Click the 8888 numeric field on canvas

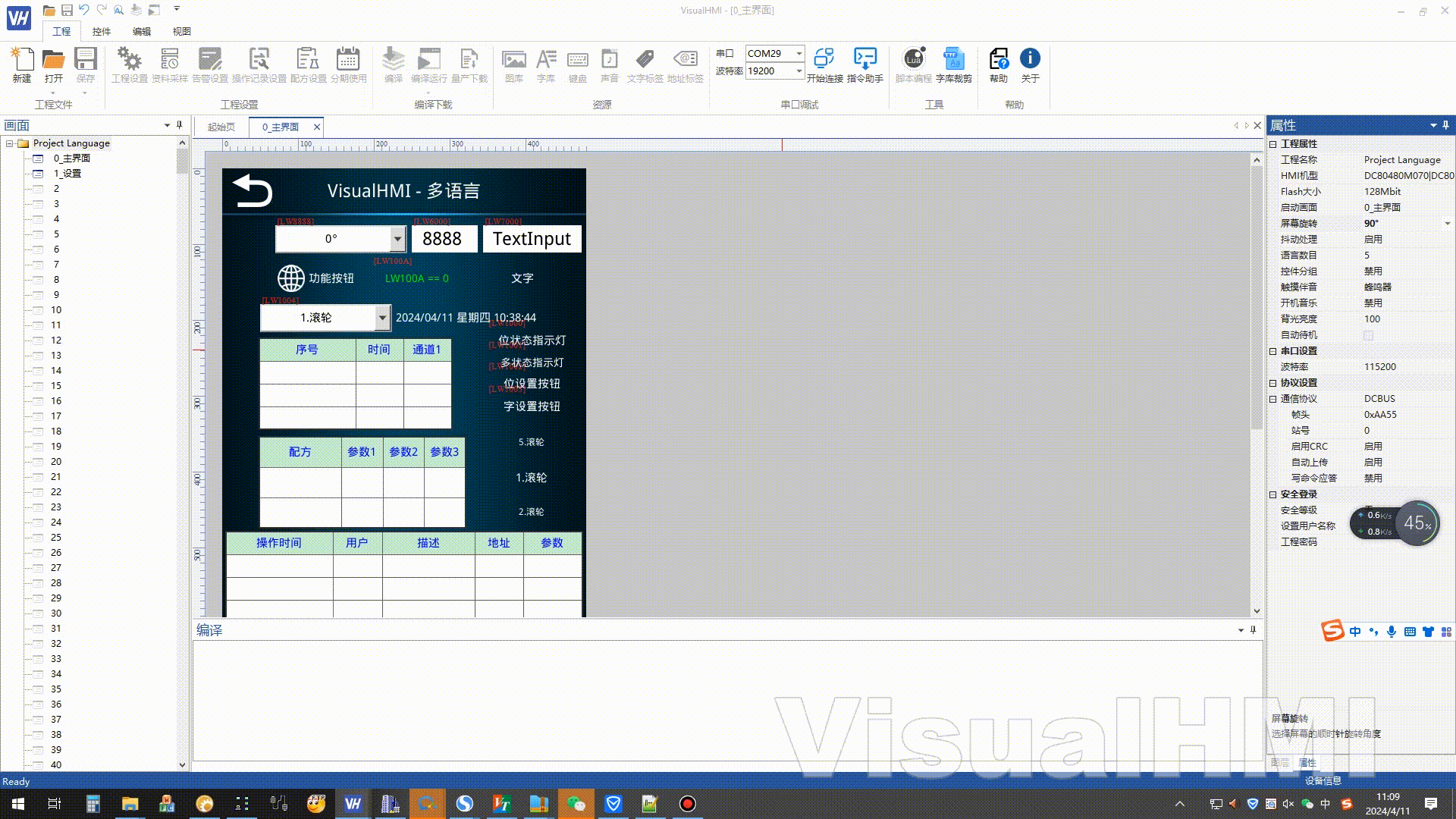pyautogui.click(x=444, y=239)
